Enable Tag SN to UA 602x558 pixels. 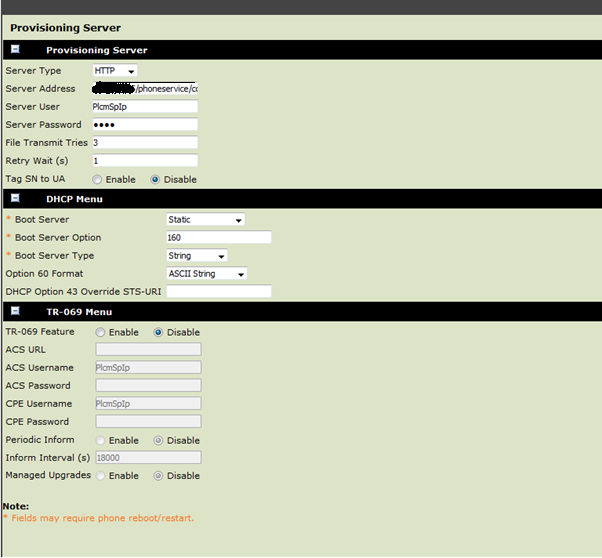(x=97, y=180)
